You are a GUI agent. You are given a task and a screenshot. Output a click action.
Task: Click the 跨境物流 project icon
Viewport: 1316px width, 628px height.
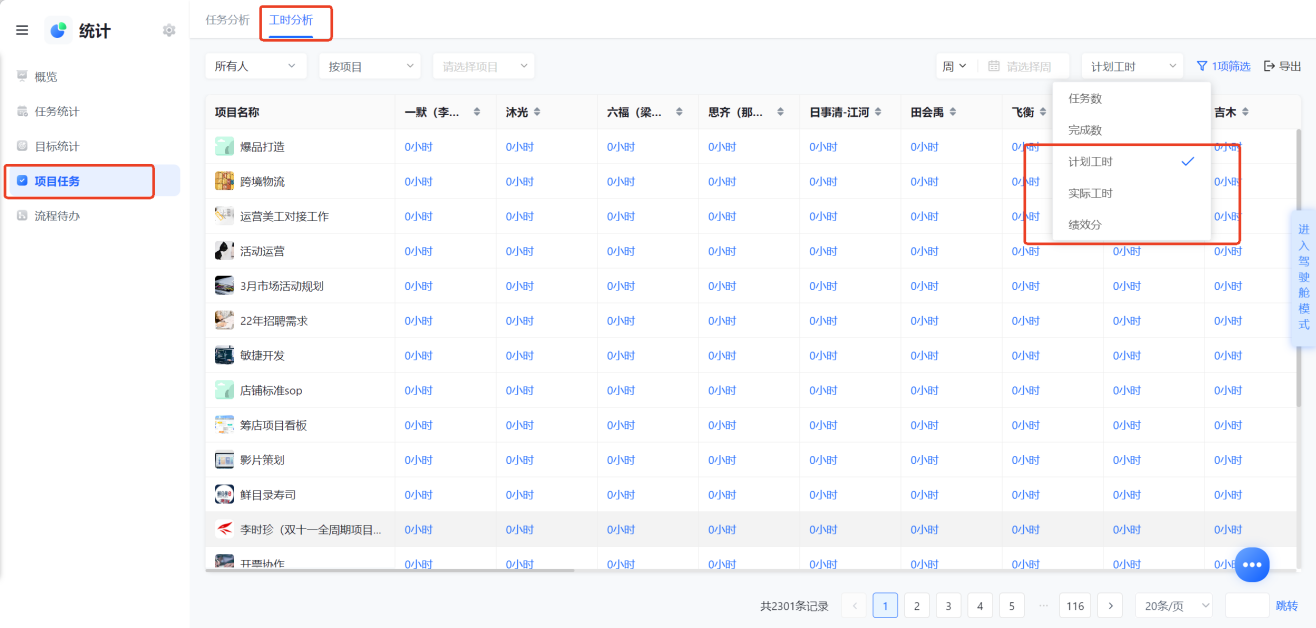pyautogui.click(x=225, y=181)
